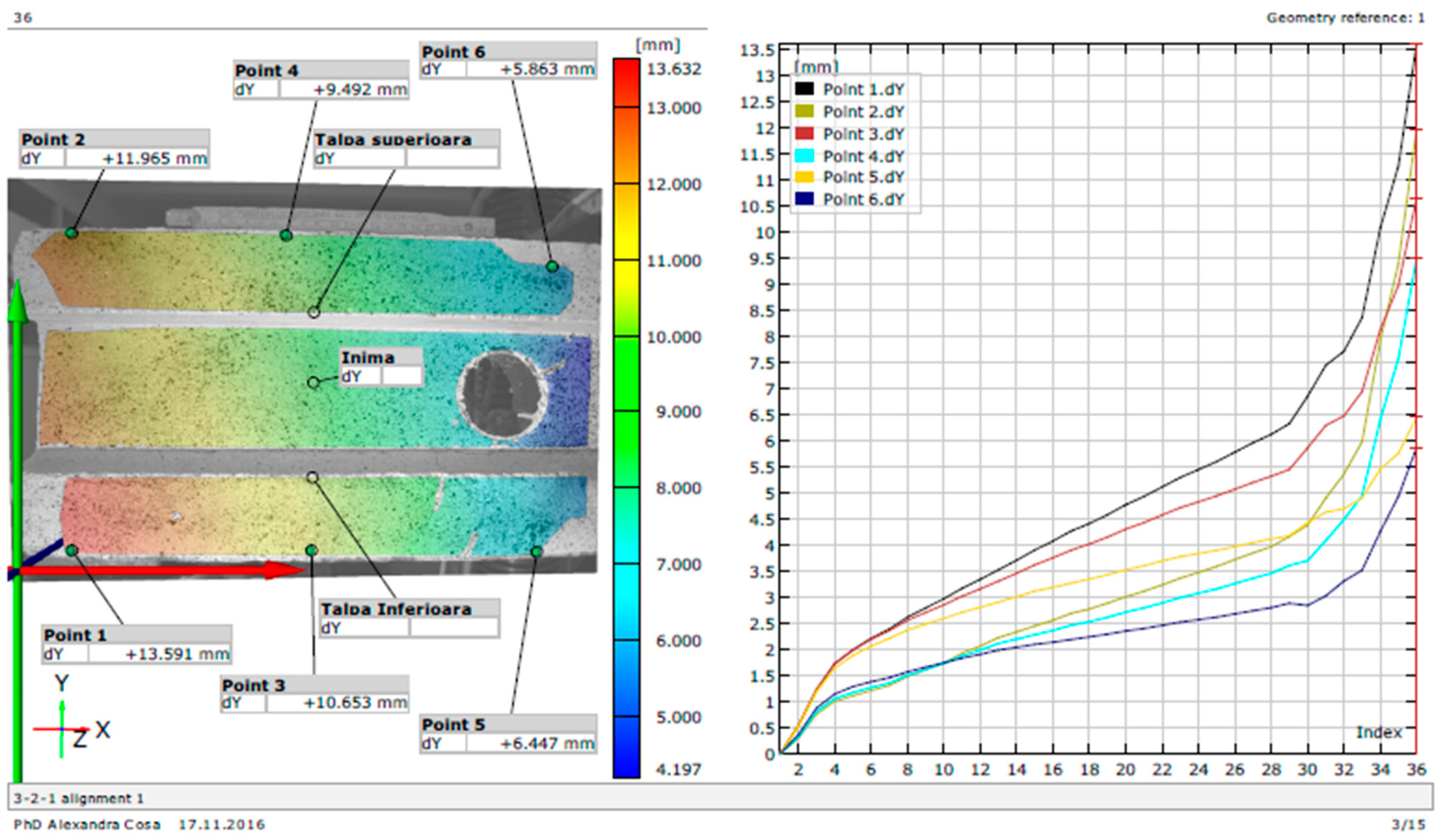The height and width of the screenshot is (840, 1444).
Task: Click the Talpa Inferioara circle marker
Action: pos(312,477)
